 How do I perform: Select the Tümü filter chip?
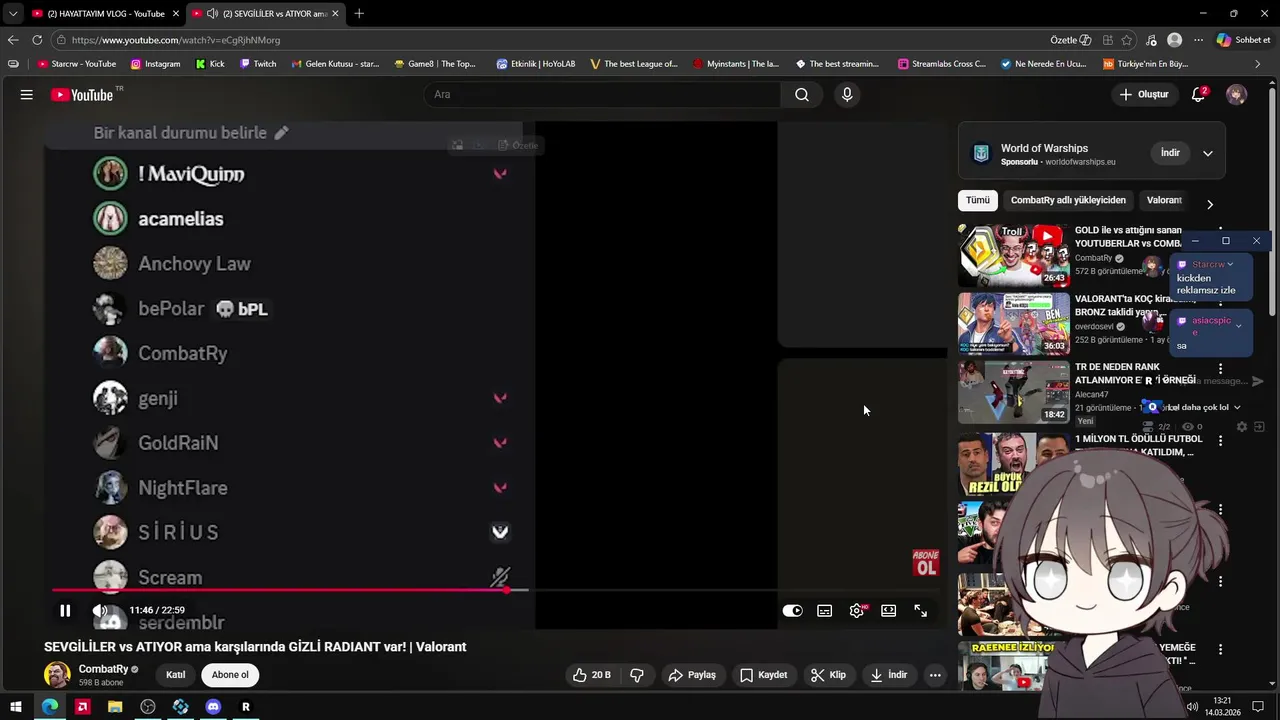(x=978, y=200)
